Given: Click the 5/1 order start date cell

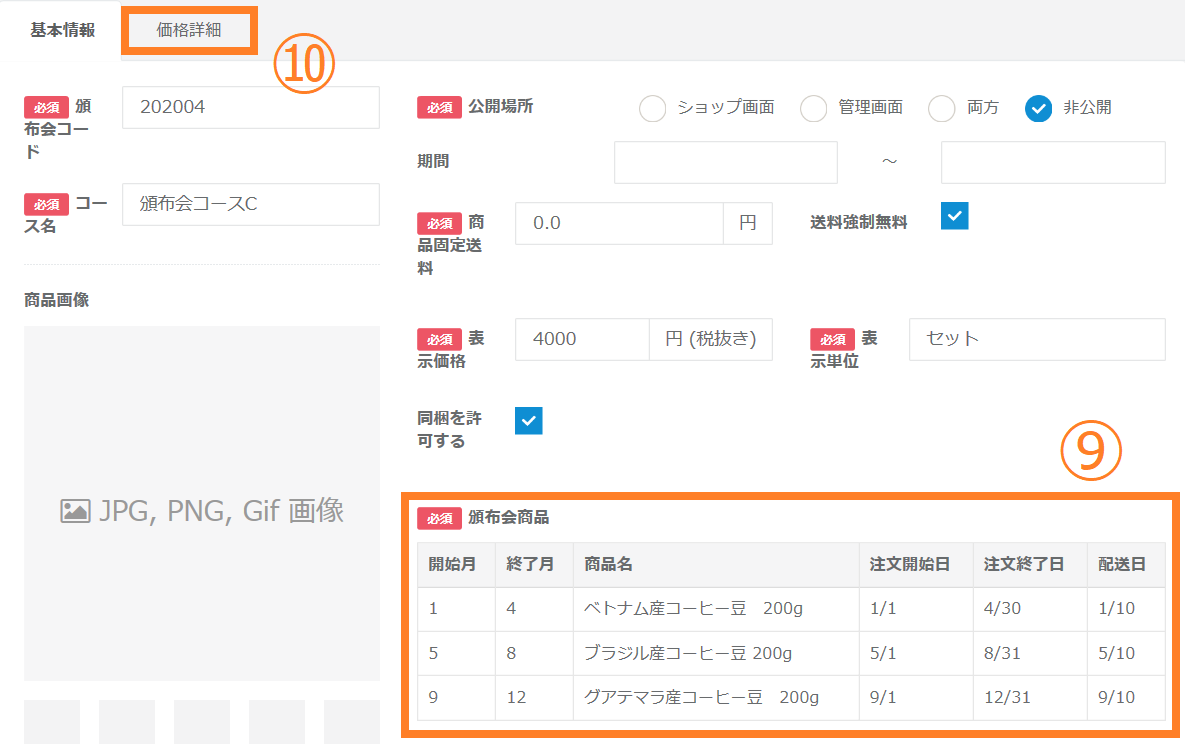Looking at the screenshot, I should click(916, 653).
